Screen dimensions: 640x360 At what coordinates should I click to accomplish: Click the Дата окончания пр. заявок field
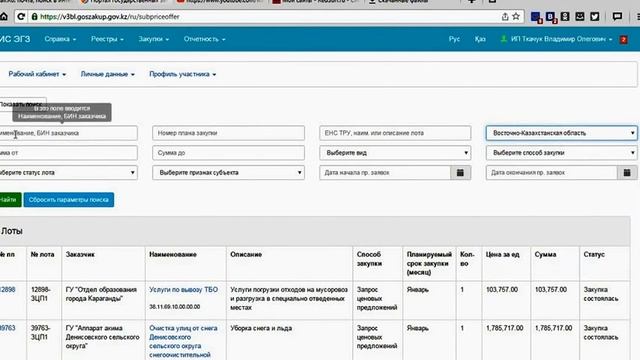point(551,173)
